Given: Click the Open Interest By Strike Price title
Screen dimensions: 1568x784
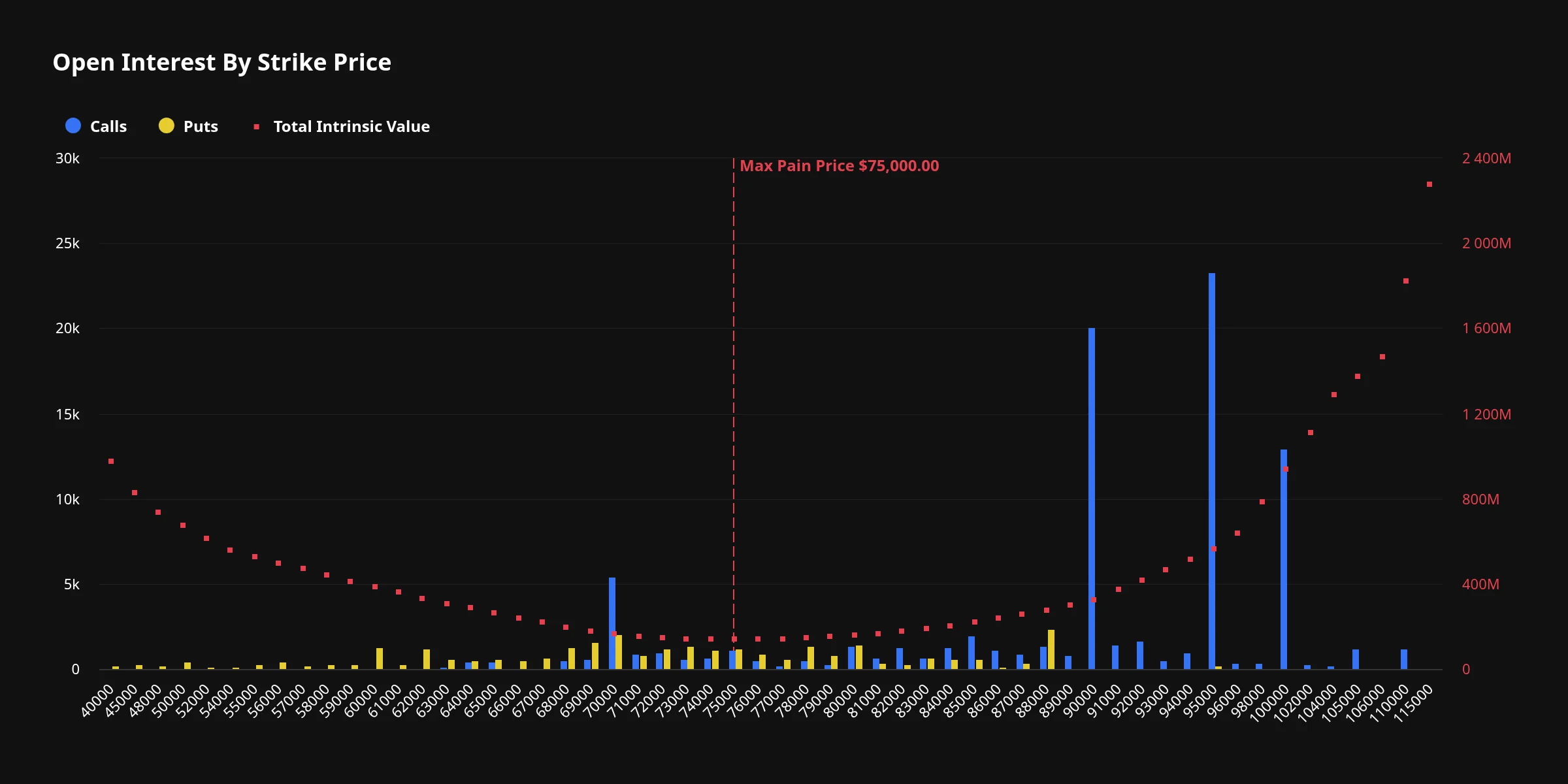Looking at the screenshot, I should point(222,63).
